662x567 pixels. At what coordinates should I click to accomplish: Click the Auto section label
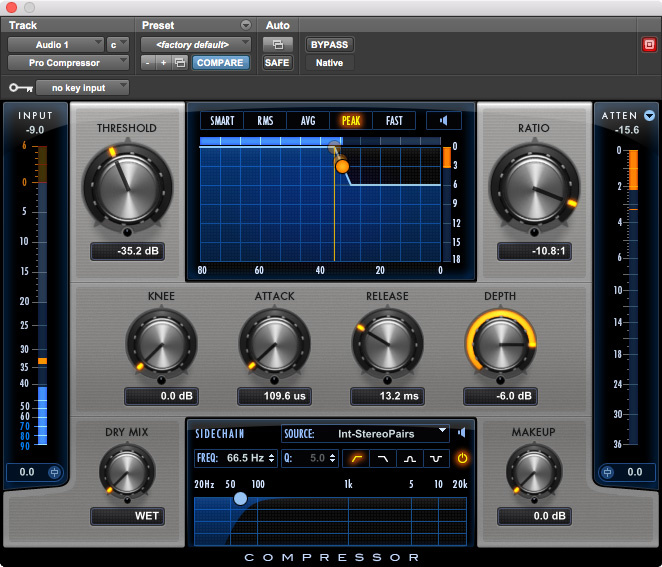click(x=277, y=25)
